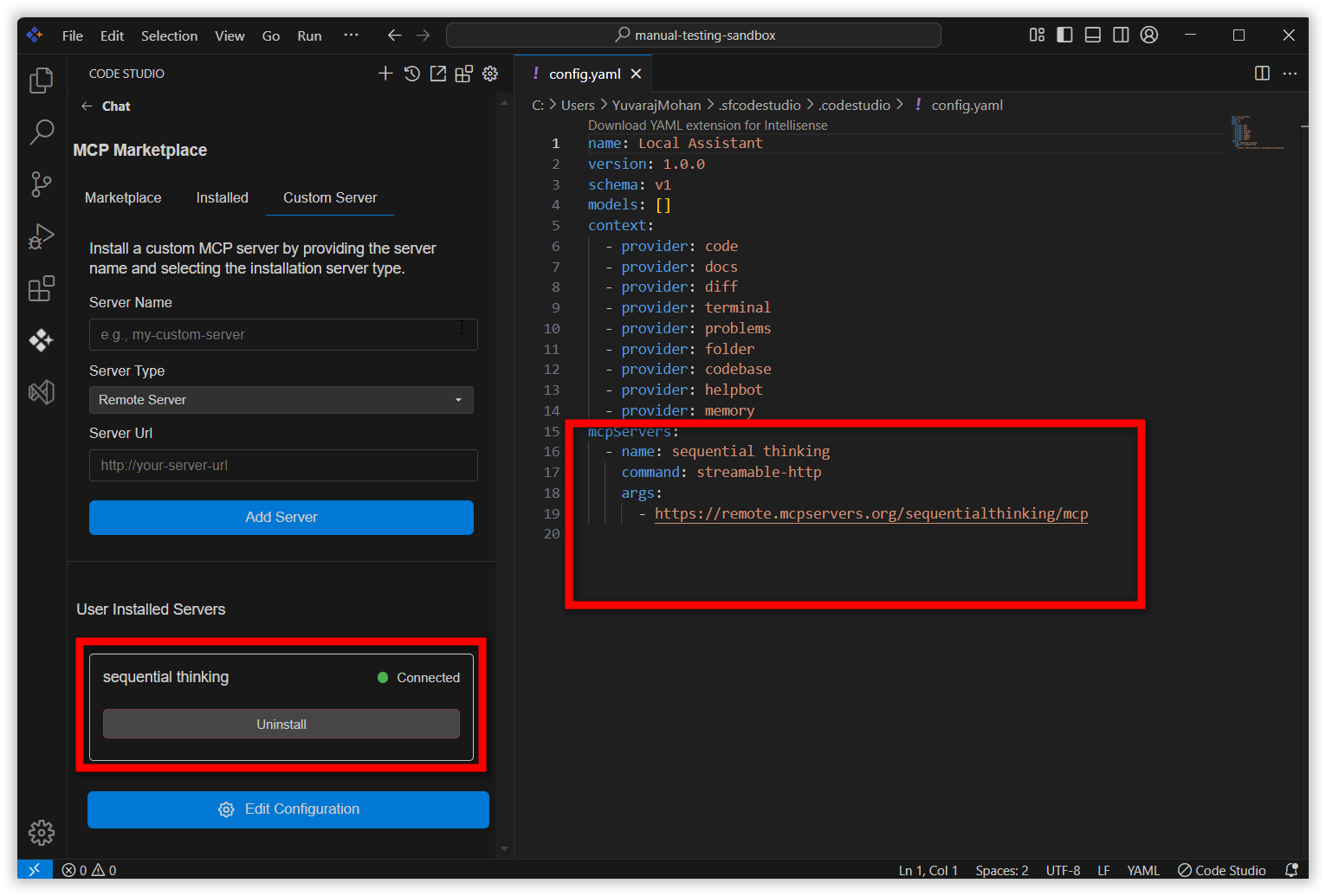Open the File menu

pos(73,35)
